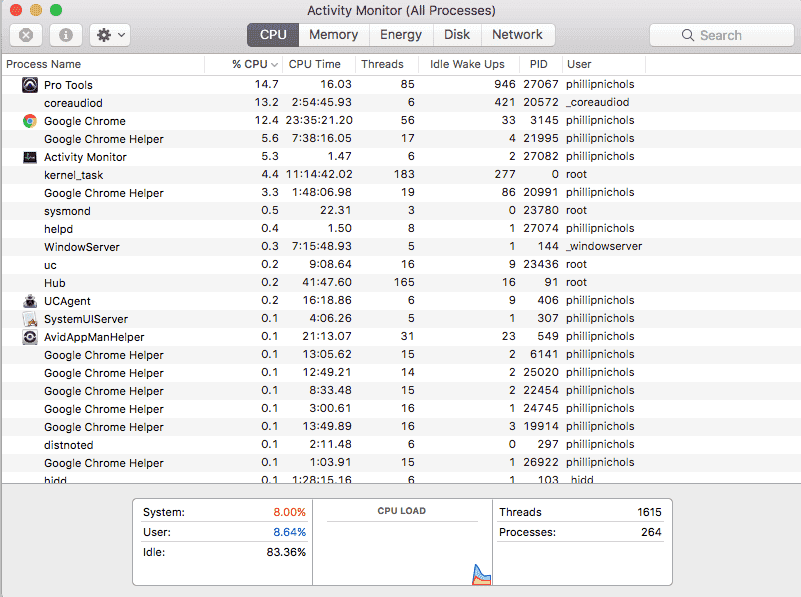Select Google Chrome Helper with PID 24745
The image size is (801, 597).
[x=402, y=409]
